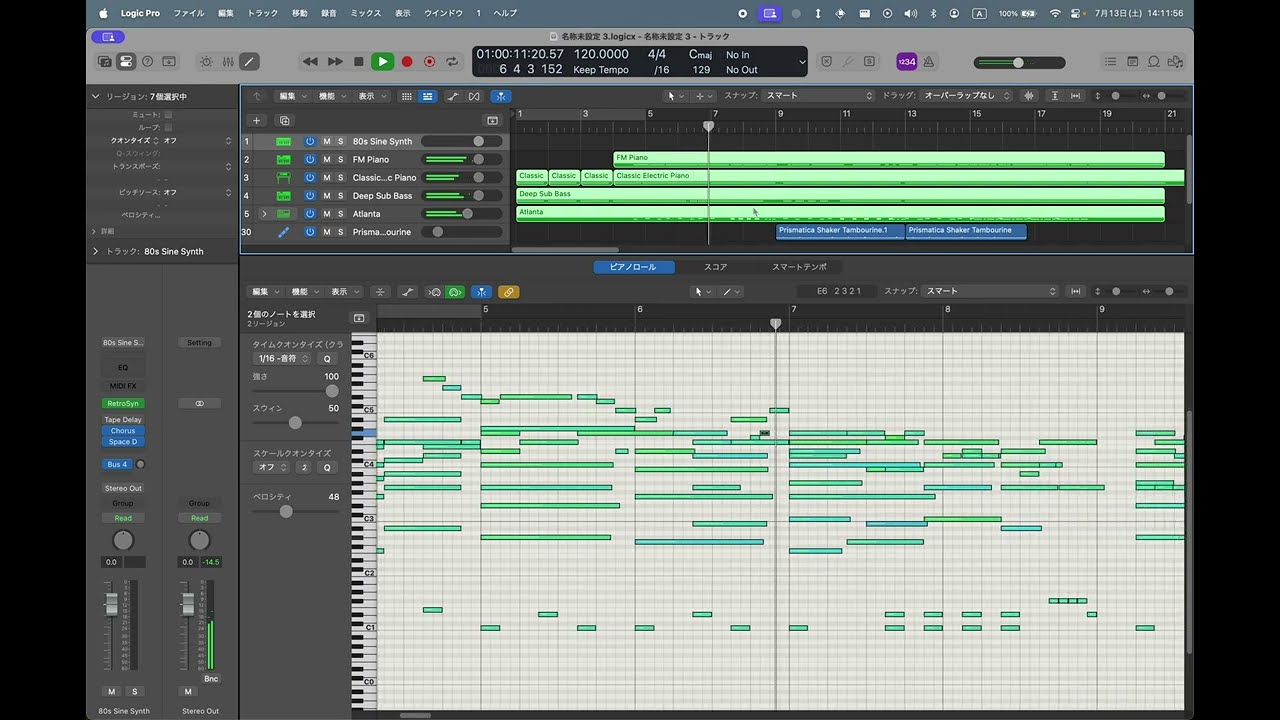The image size is (1280, 720).
Task: Toggle piano roll MIDI out button
Action: click(455, 292)
